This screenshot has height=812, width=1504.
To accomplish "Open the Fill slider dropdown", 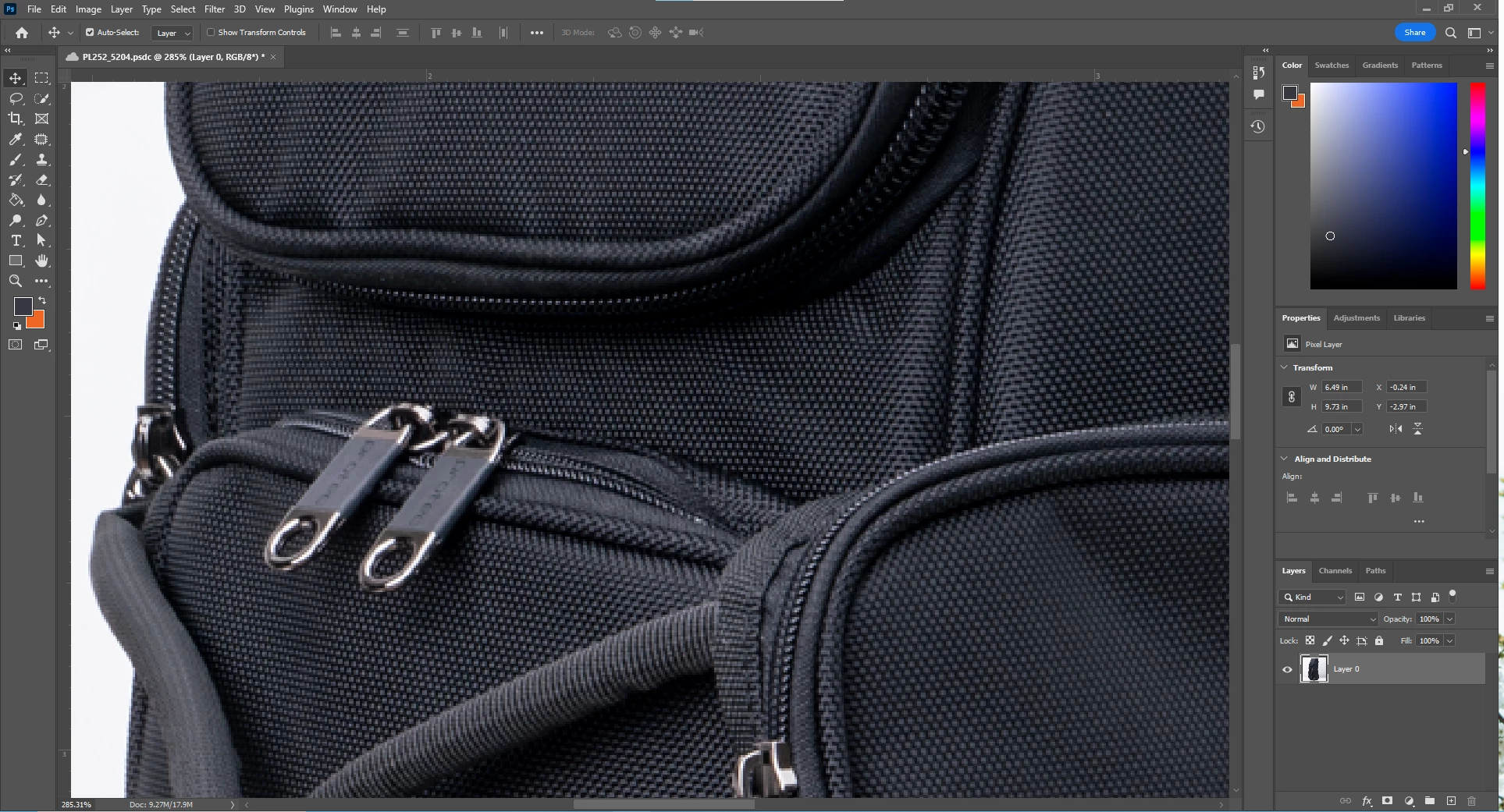I will pos(1449,641).
